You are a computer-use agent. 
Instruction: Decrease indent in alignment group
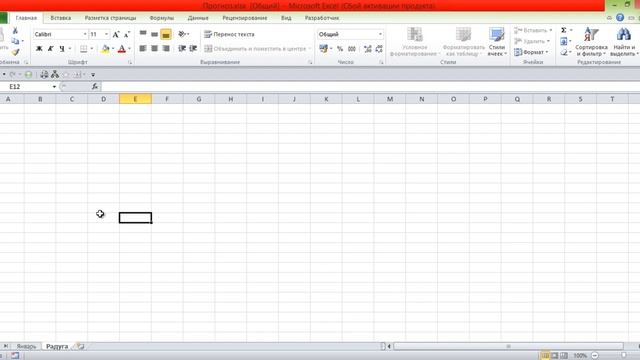tap(182, 49)
